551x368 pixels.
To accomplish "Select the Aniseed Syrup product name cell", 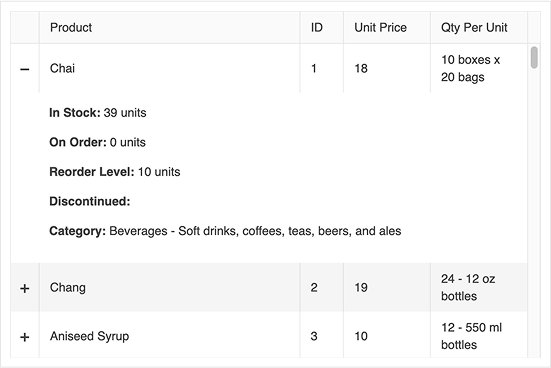I will (169, 336).
